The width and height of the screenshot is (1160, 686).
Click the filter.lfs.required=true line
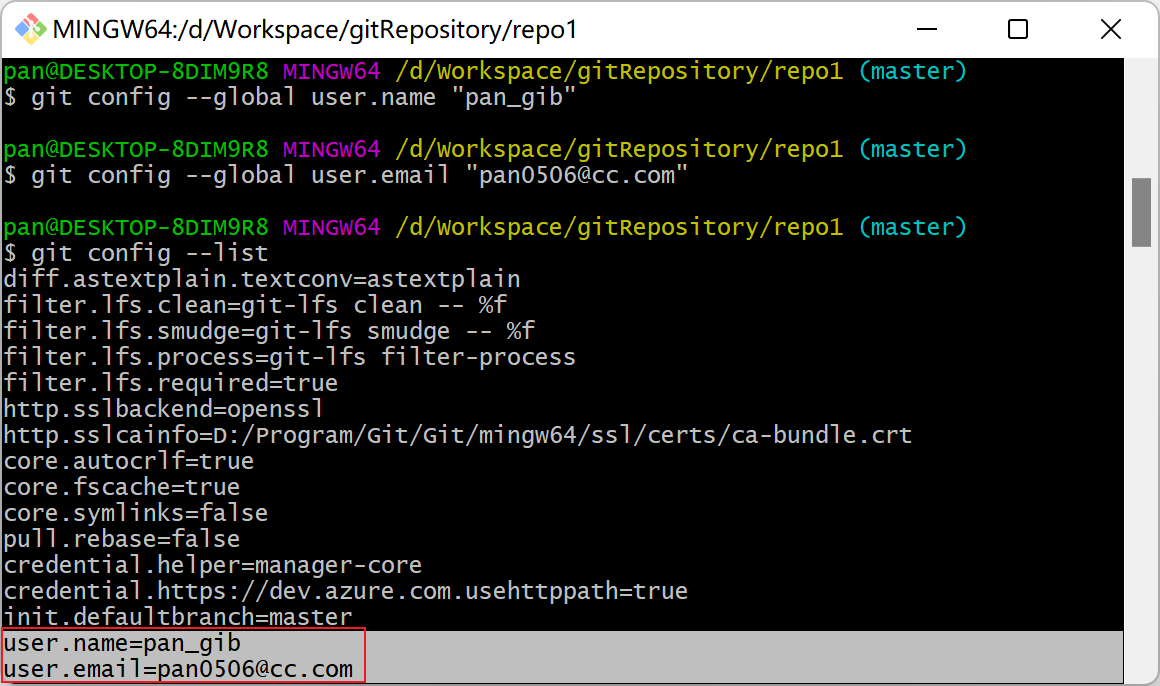click(x=171, y=383)
